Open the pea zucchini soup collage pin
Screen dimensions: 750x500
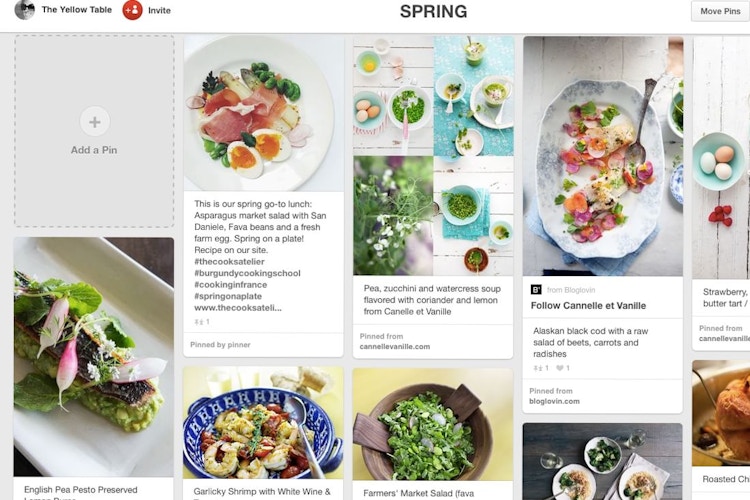tap(433, 156)
